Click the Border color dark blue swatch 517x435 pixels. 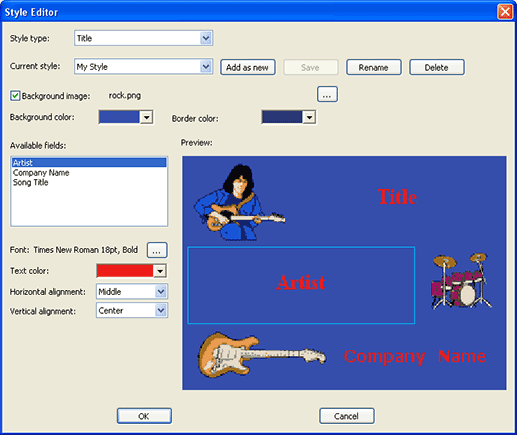coord(282,117)
